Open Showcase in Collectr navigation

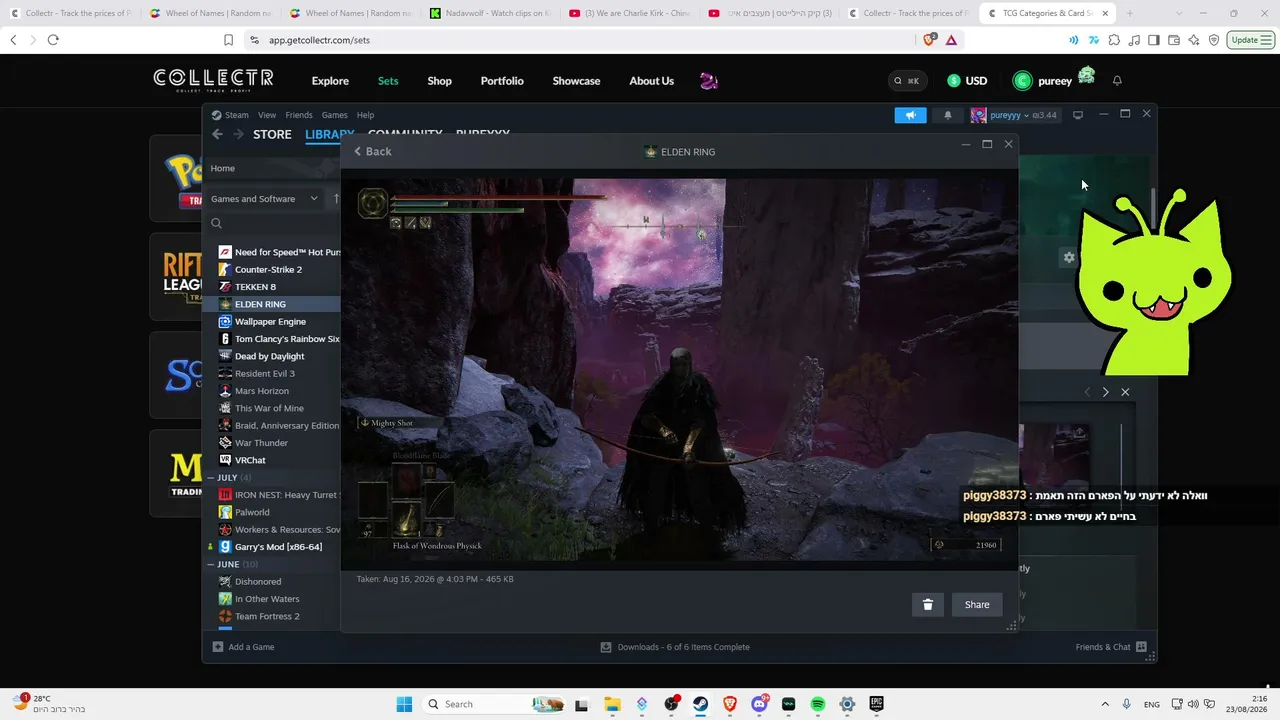[x=576, y=81]
